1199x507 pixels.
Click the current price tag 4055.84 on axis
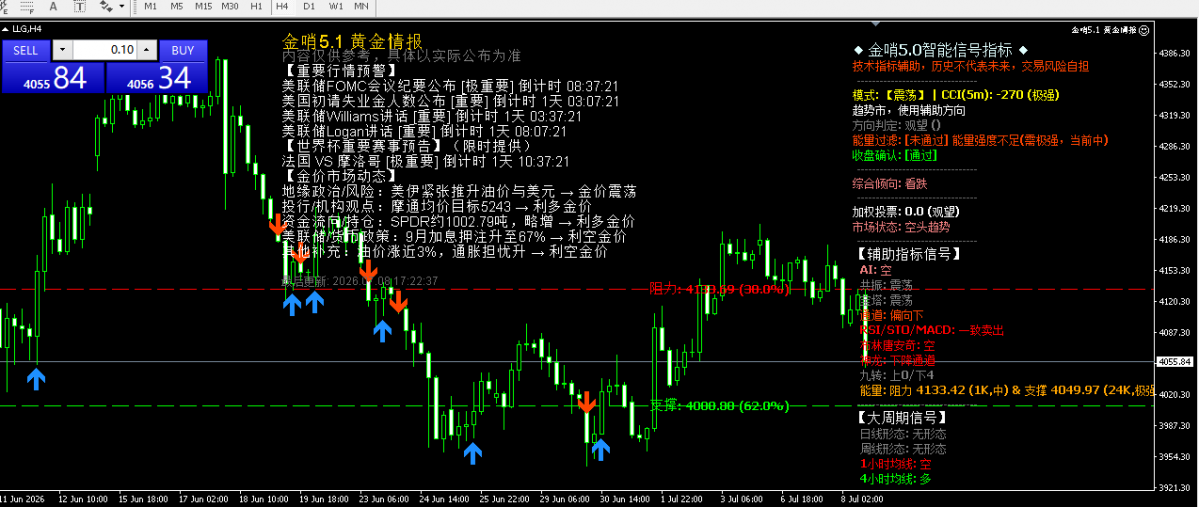1177,361
